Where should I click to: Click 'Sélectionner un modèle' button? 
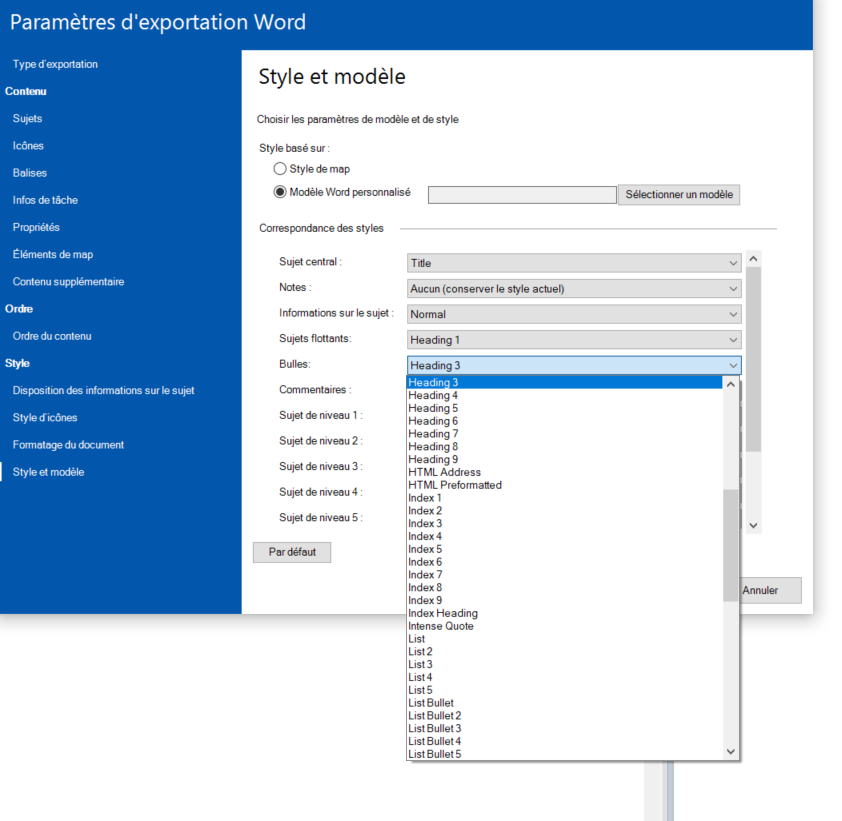(679, 194)
